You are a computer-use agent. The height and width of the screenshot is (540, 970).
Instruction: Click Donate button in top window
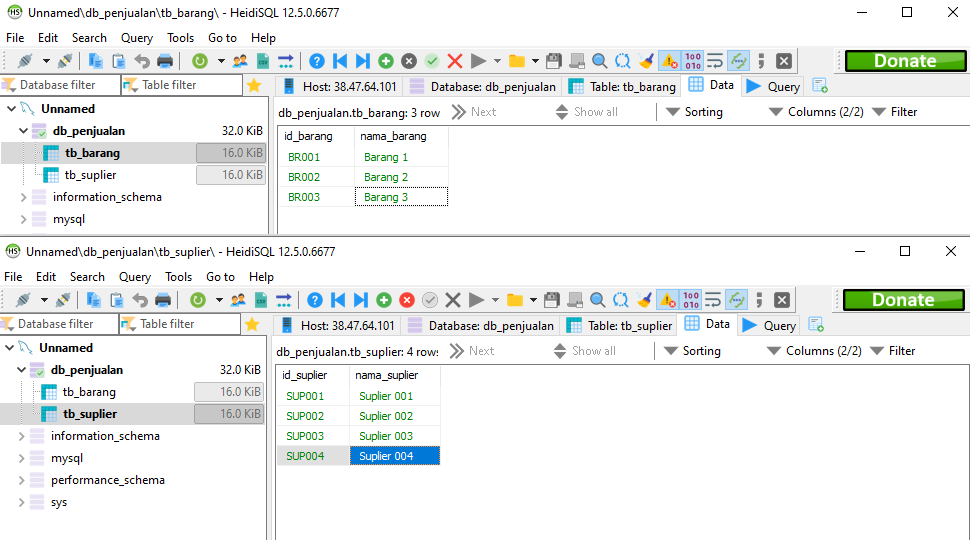[905, 61]
